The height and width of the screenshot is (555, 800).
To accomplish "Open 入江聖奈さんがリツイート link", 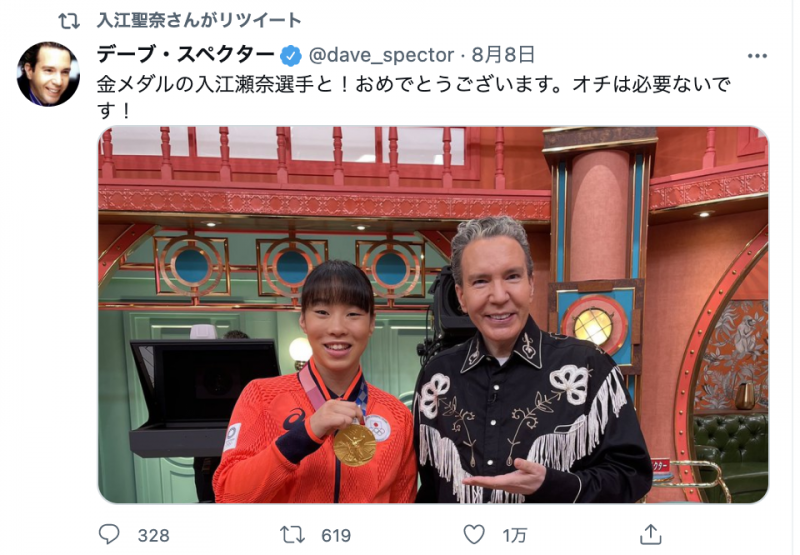I will pos(199,20).
